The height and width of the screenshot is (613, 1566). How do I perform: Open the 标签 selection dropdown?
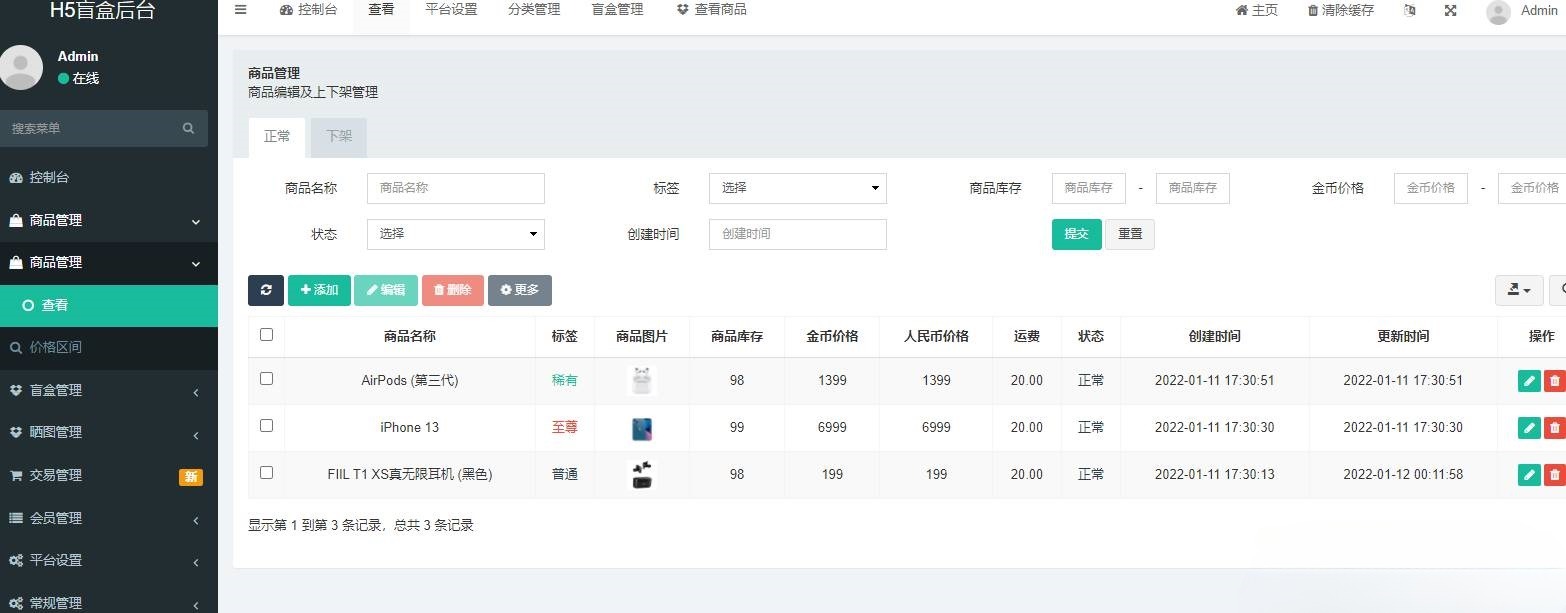[797, 188]
